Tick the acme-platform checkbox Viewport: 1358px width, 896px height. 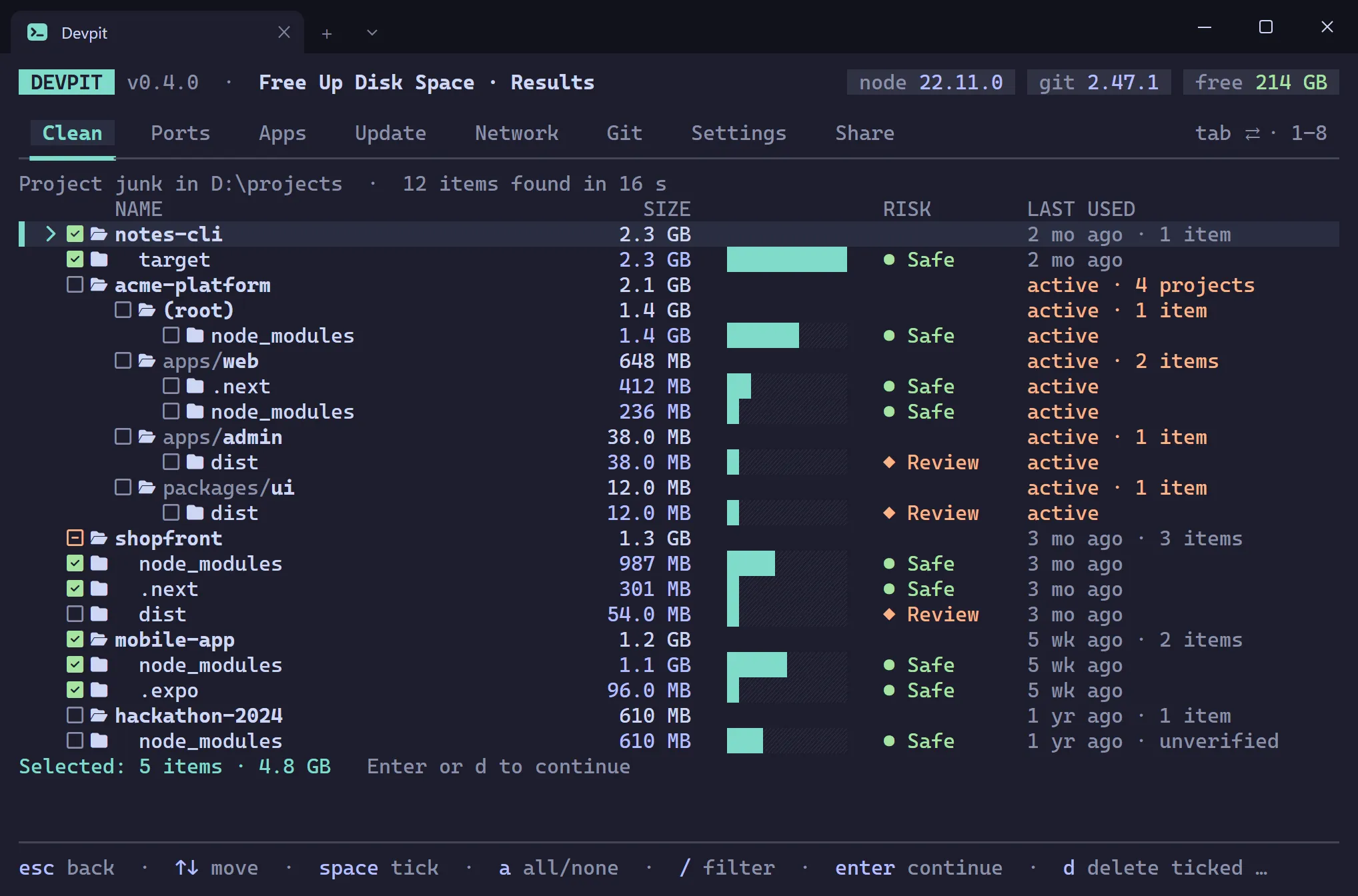(x=75, y=285)
